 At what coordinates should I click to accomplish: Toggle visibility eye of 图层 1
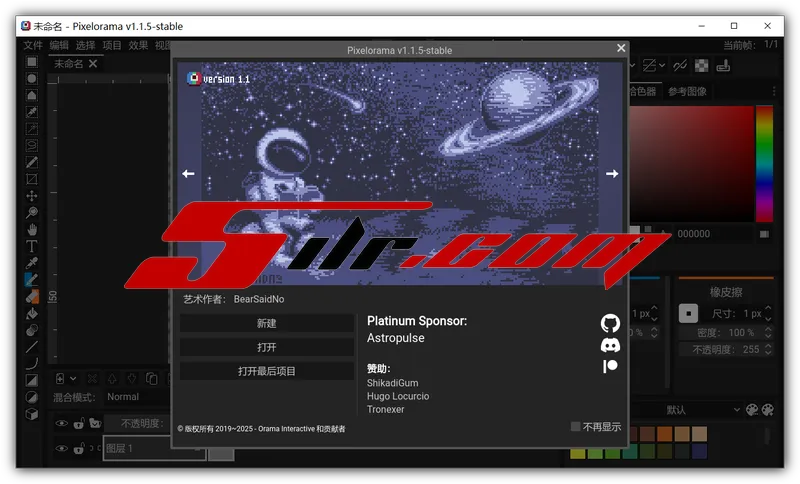[x=61, y=448]
